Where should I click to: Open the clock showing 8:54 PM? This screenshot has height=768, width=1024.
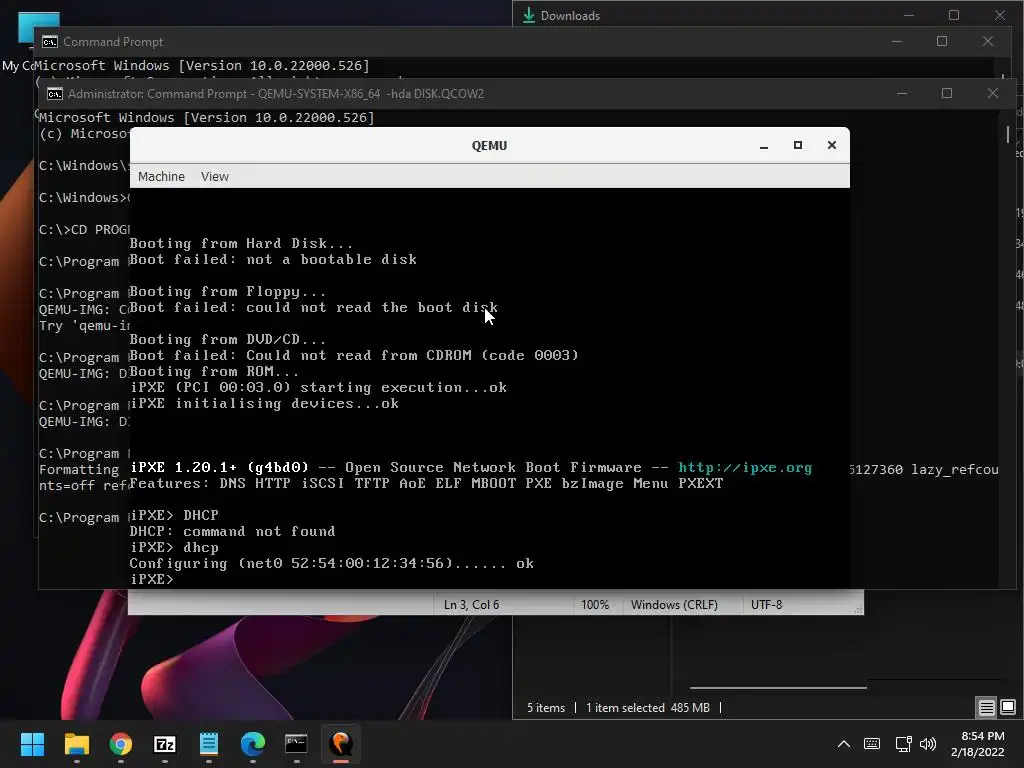click(x=977, y=744)
